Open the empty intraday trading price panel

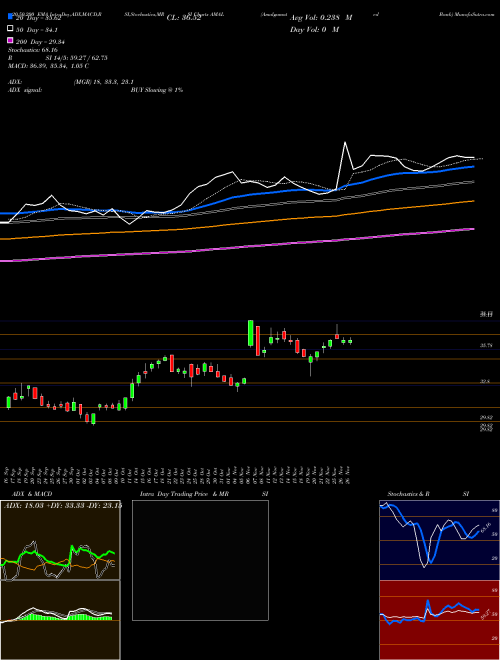pos(200,560)
